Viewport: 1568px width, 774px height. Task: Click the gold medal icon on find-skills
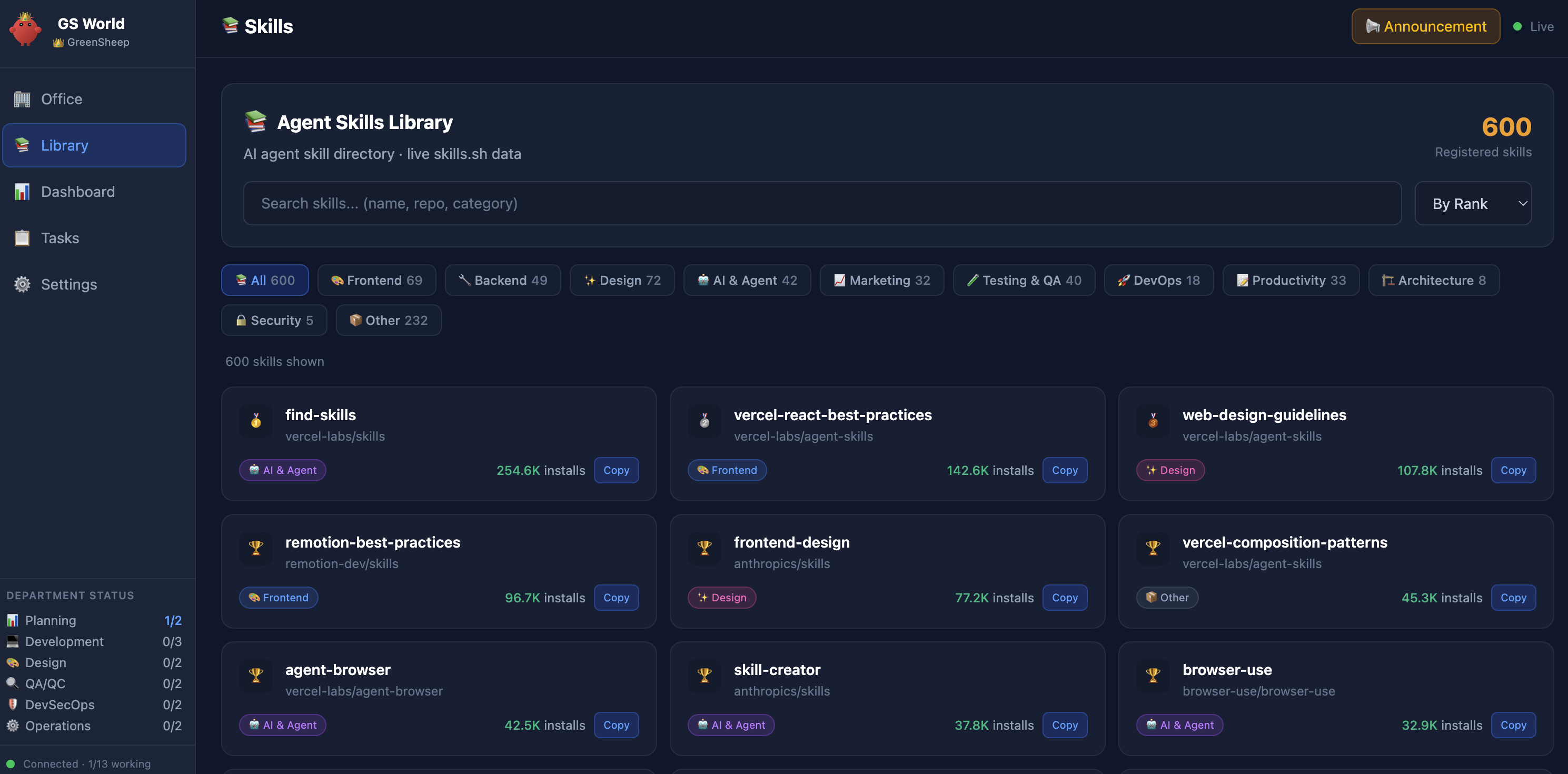pyautogui.click(x=256, y=421)
